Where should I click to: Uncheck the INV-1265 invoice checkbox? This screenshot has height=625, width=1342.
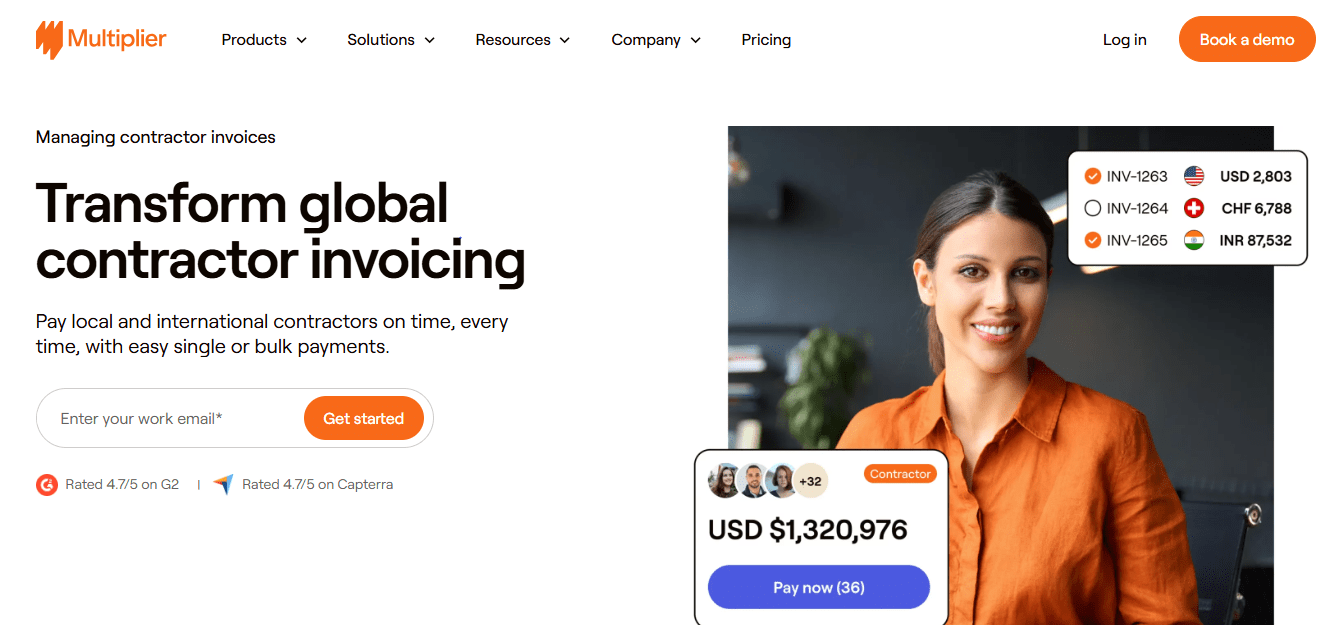[x=1092, y=241]
